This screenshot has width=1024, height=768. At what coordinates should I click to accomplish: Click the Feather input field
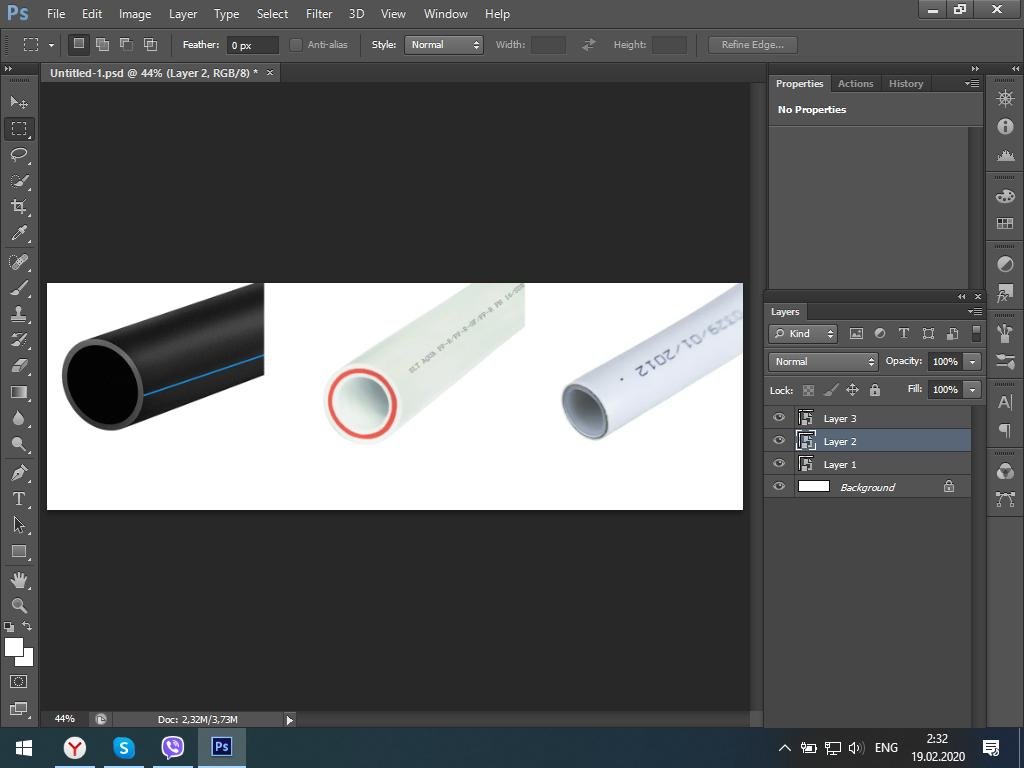252,45
